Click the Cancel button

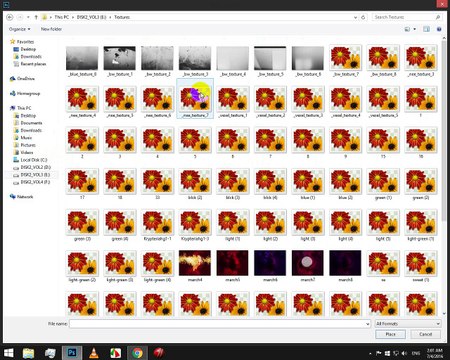pyautogui.click(x=426, y=334)
